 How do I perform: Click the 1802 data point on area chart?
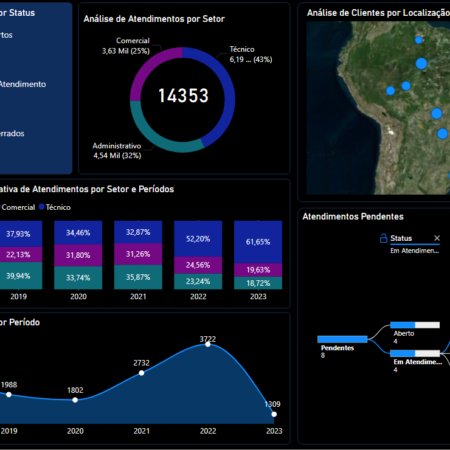75,400
